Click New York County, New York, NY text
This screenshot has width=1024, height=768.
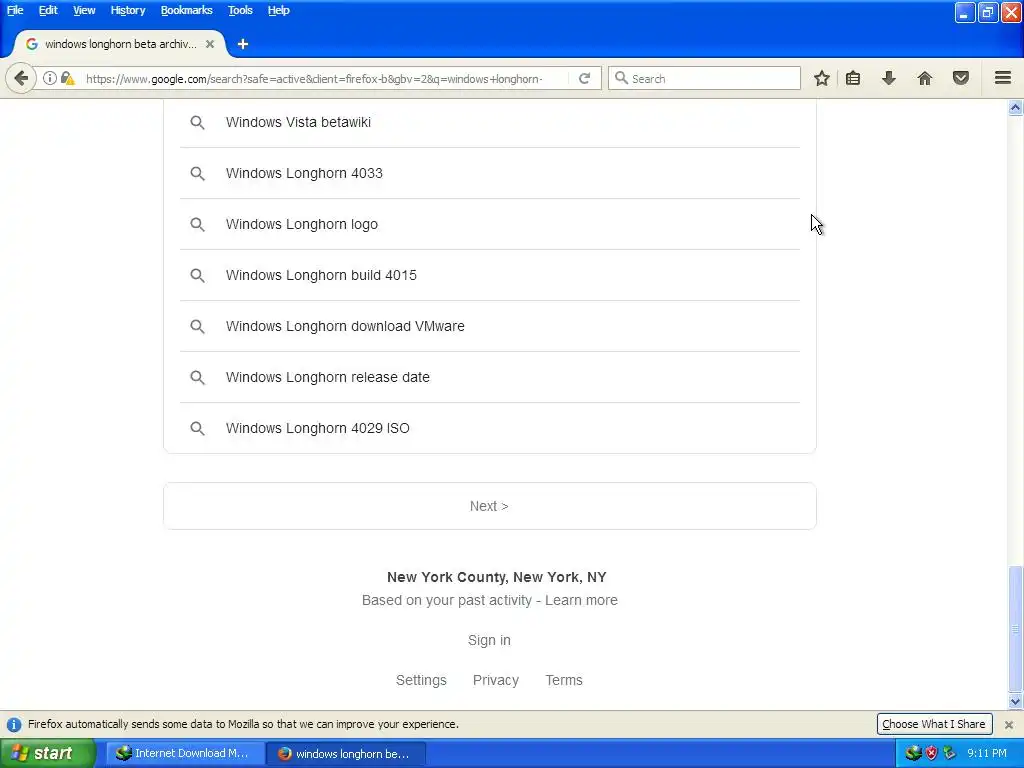496,577
